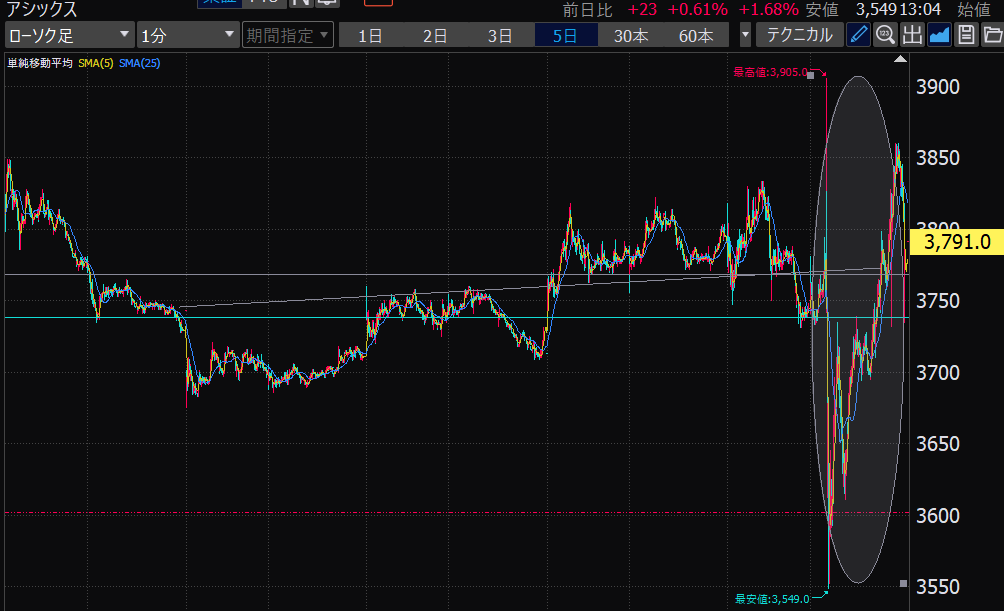Open the テクニカル settings button
The width and height of the screenshot is (1004, 611).
(x=799, y=35)
